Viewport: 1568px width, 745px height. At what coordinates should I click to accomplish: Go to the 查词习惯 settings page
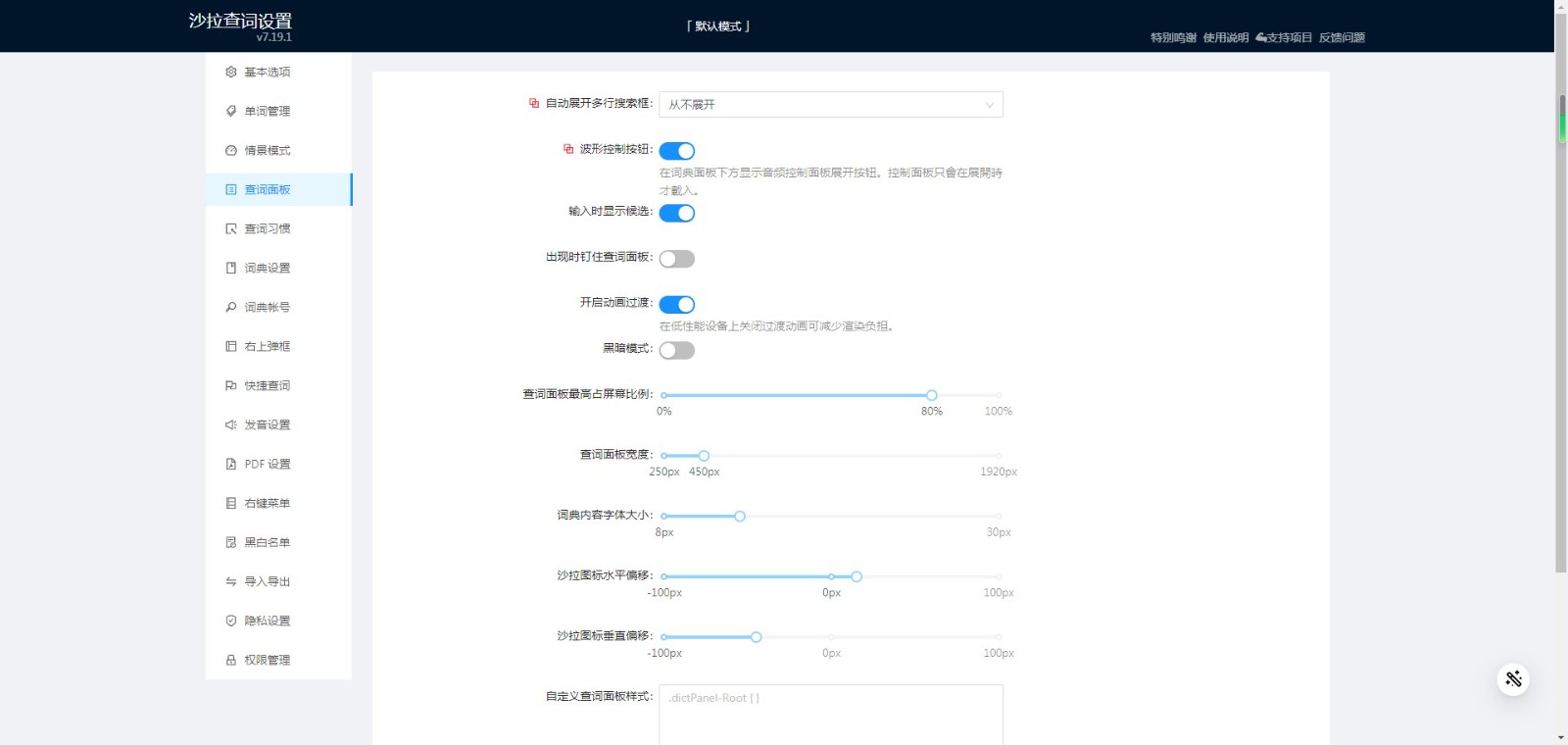[x=267, y=228]
